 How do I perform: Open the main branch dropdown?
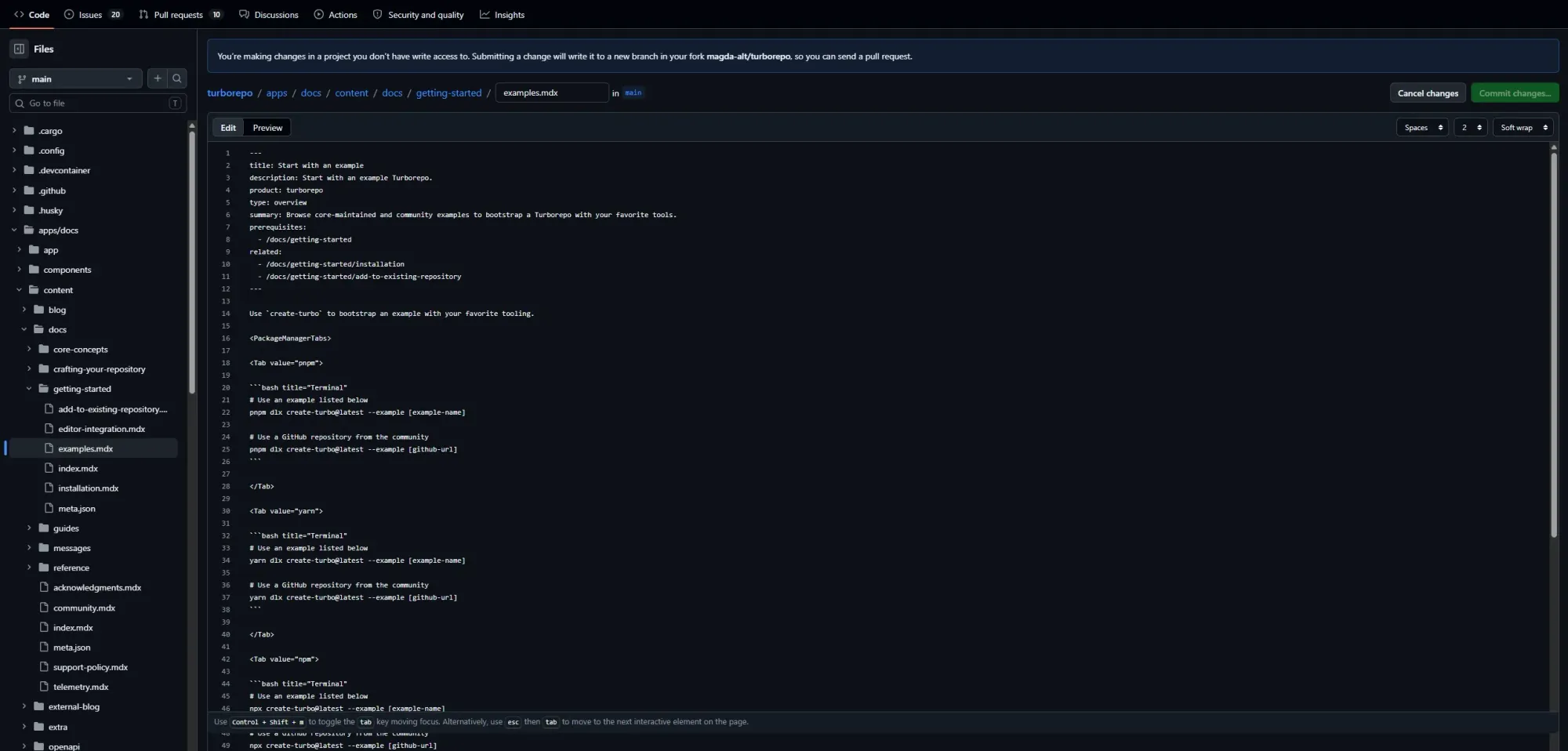click(x=76, y=78)
